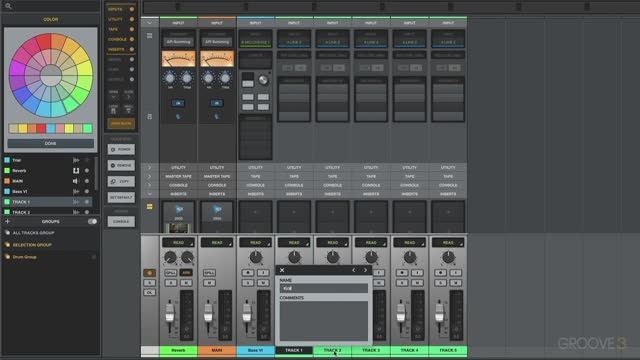
Task: Toggle INSERTS row visibility
Action: point(131,49)
